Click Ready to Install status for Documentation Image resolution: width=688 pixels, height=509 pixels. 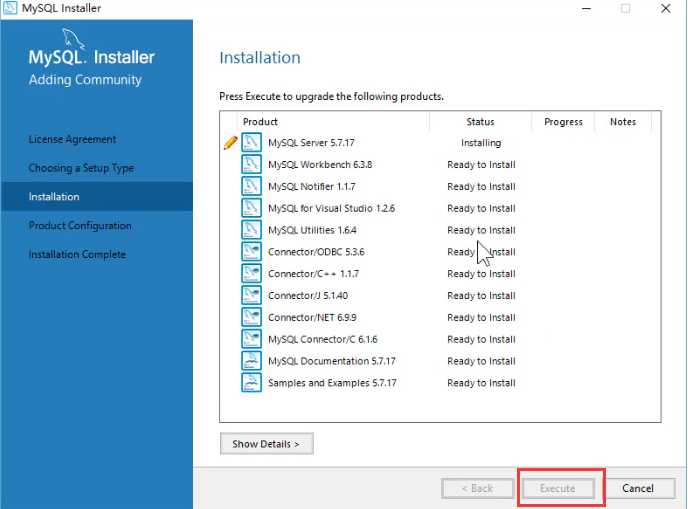point(481,361)
